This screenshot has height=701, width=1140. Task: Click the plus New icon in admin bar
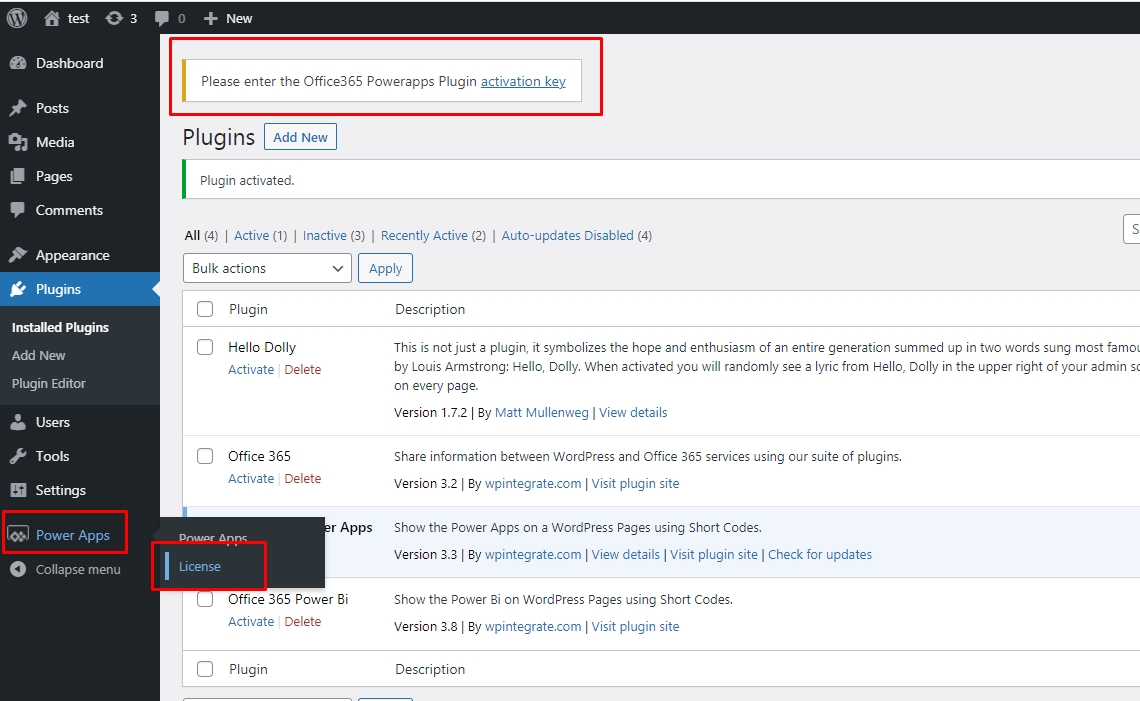point(211,18)
